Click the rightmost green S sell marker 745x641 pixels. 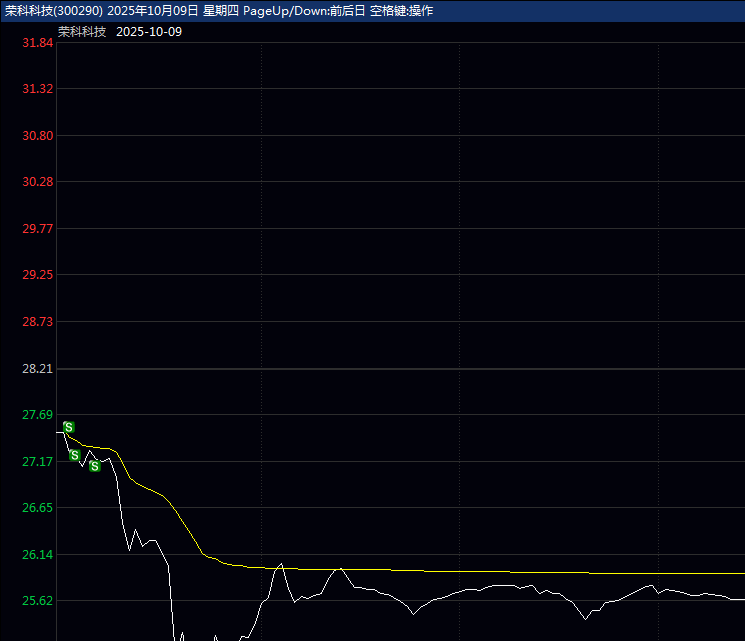click(94, 466)
